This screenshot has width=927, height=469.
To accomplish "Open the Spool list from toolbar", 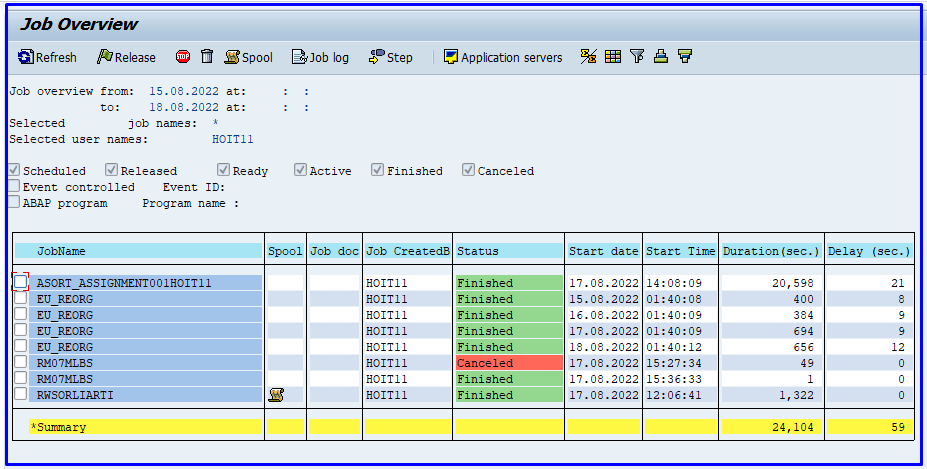I will 248,57.
